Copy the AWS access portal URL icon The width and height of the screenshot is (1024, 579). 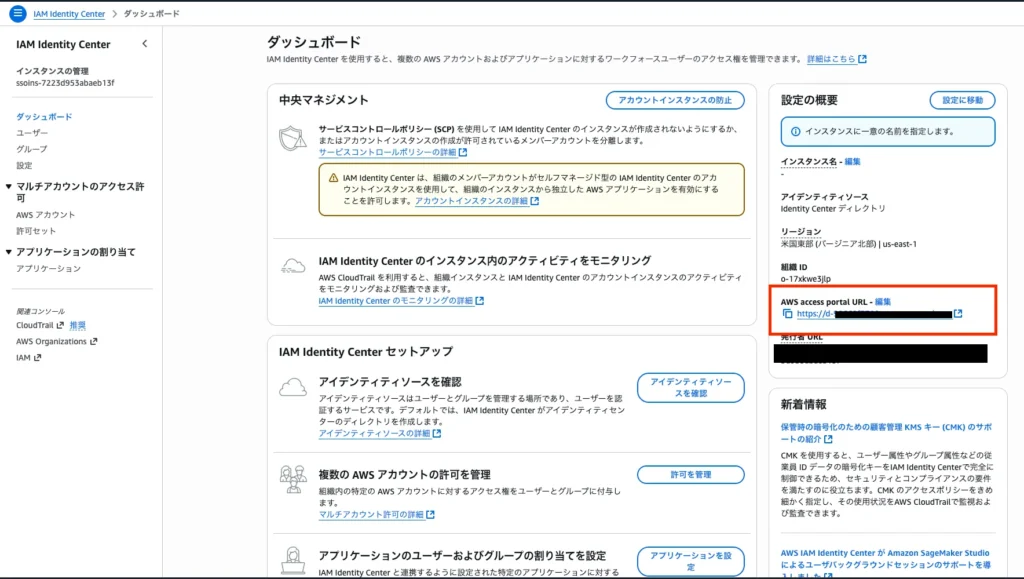787,314
